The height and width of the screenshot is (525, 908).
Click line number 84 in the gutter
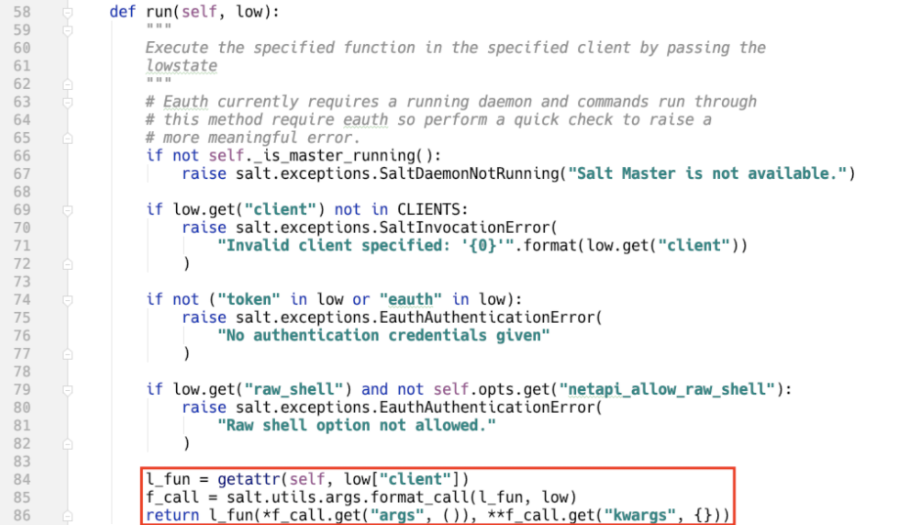click(x=20, y=479)
